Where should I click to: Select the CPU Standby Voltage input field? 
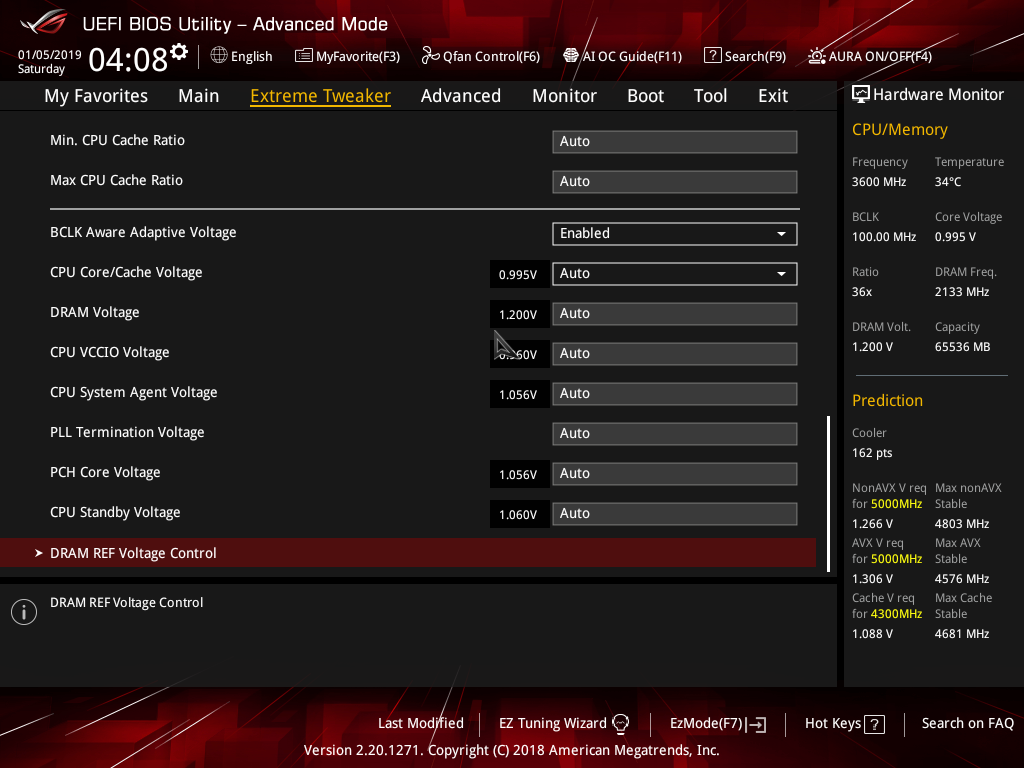click(x=674, y=513)
